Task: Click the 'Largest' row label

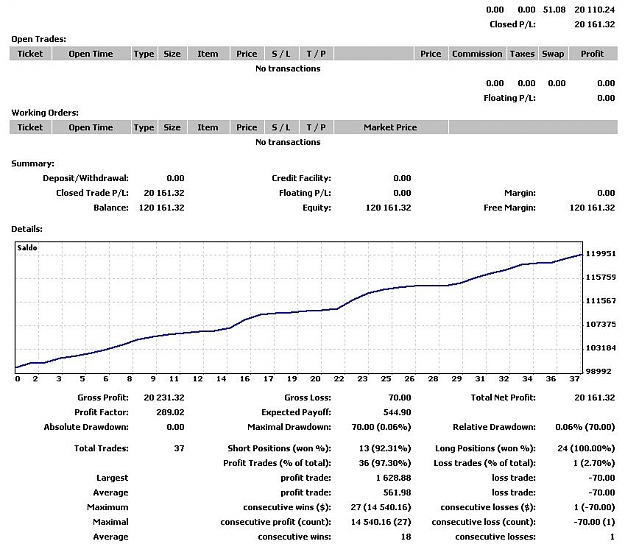Action: tap(112, 478)
